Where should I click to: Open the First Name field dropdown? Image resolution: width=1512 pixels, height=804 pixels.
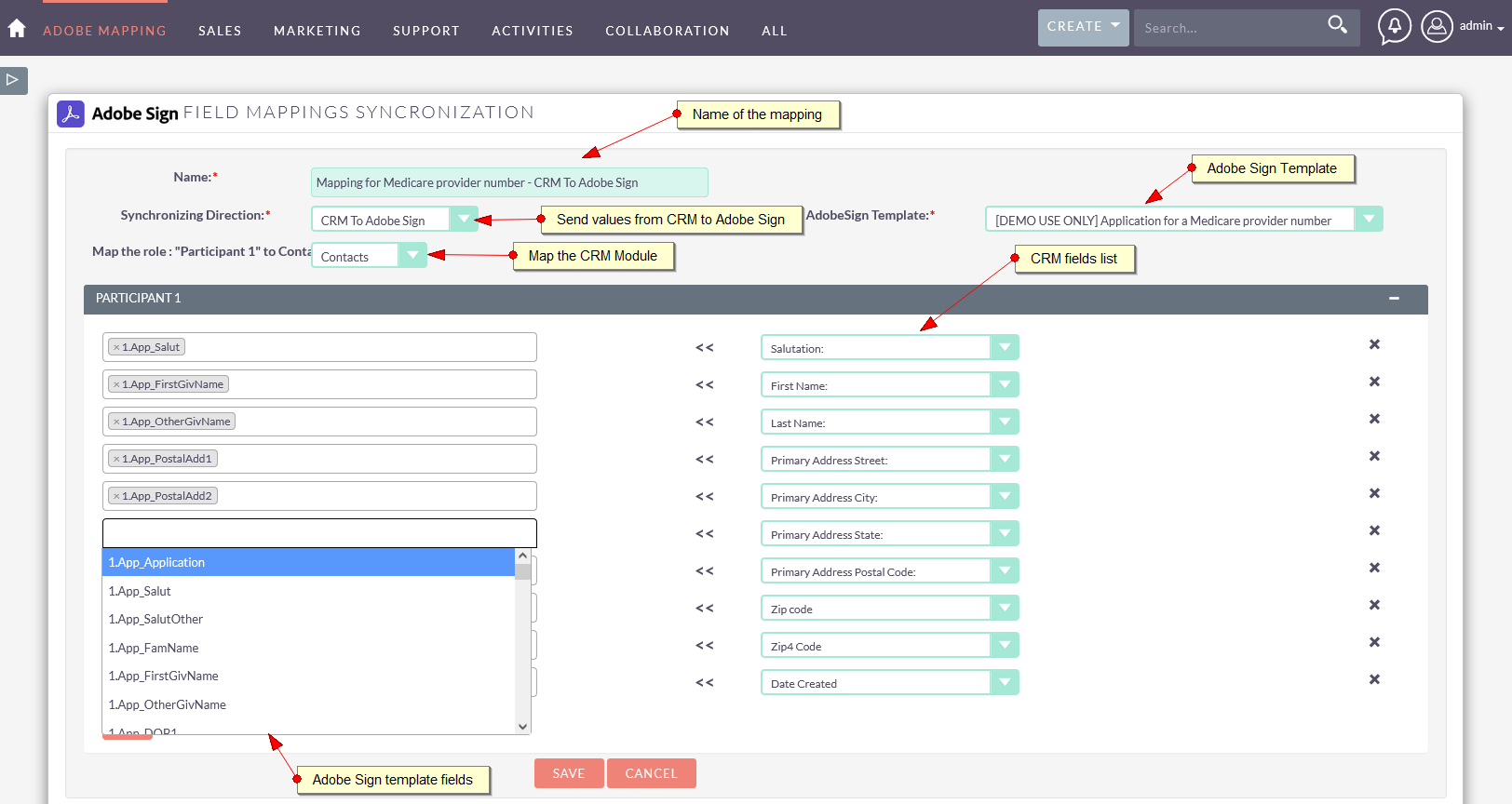click(x=889, y=384)
